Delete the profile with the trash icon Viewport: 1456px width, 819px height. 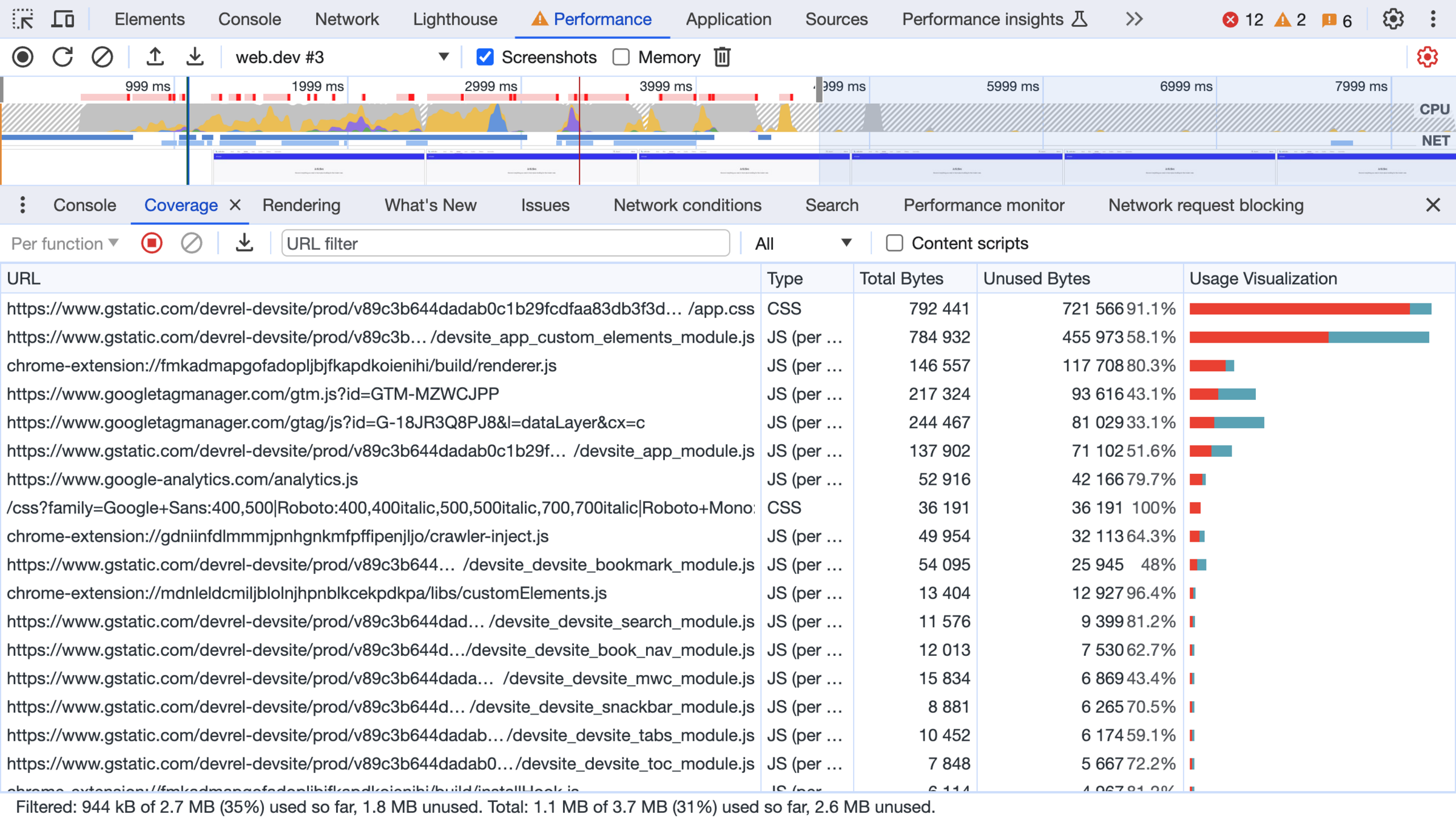pyautogui.click(x=722, y=57)
